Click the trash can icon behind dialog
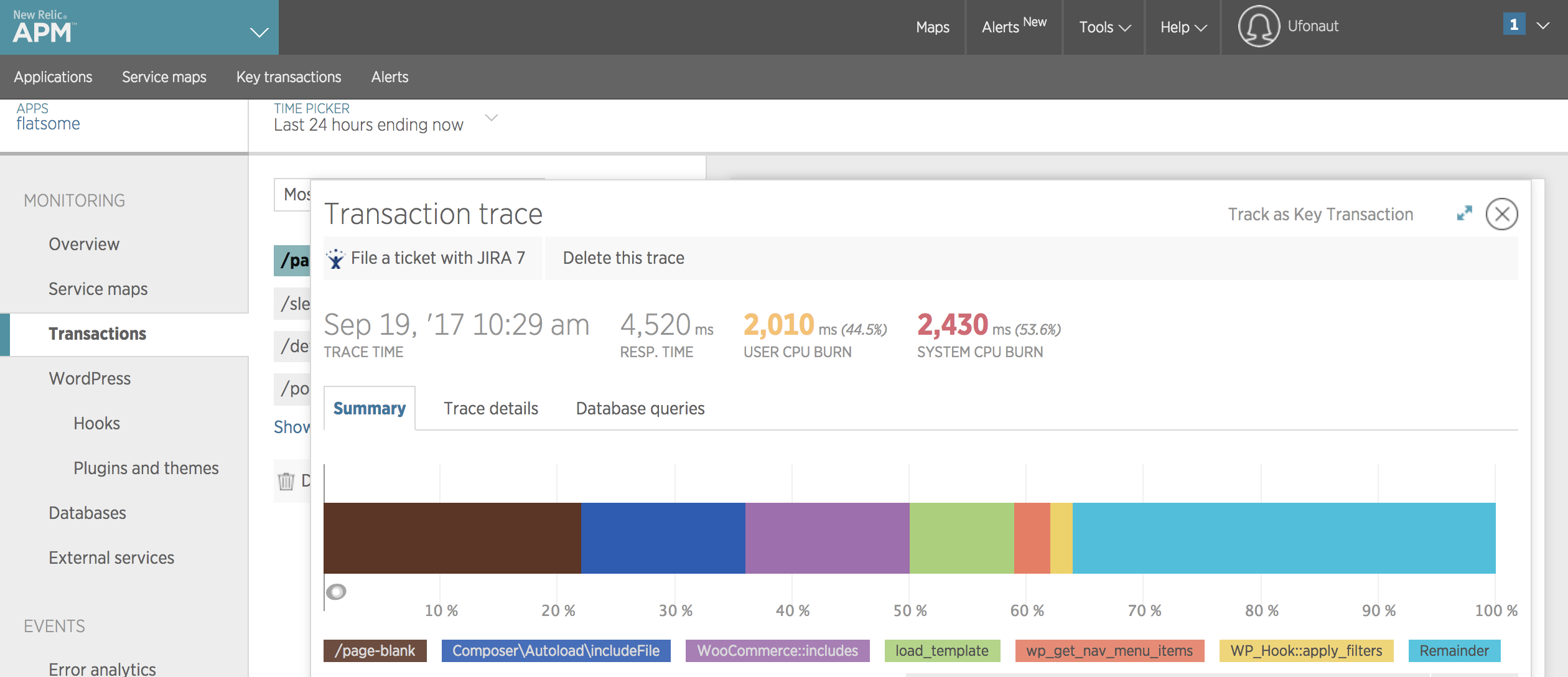This screenshot has height=677, width=1568. [x=286, y=480]
